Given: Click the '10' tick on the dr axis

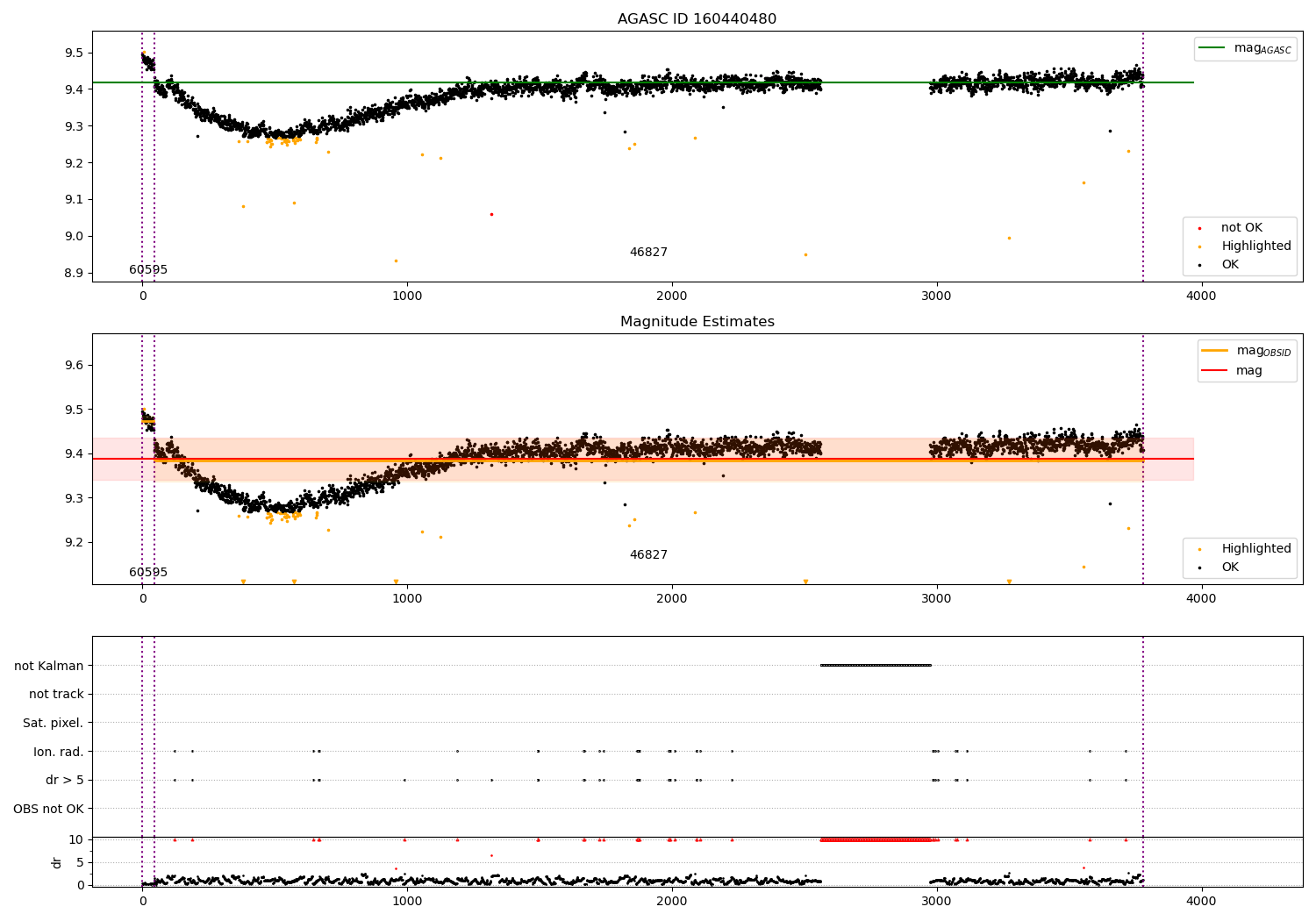Looking at the screenshot, I should (x=76, y=839).
